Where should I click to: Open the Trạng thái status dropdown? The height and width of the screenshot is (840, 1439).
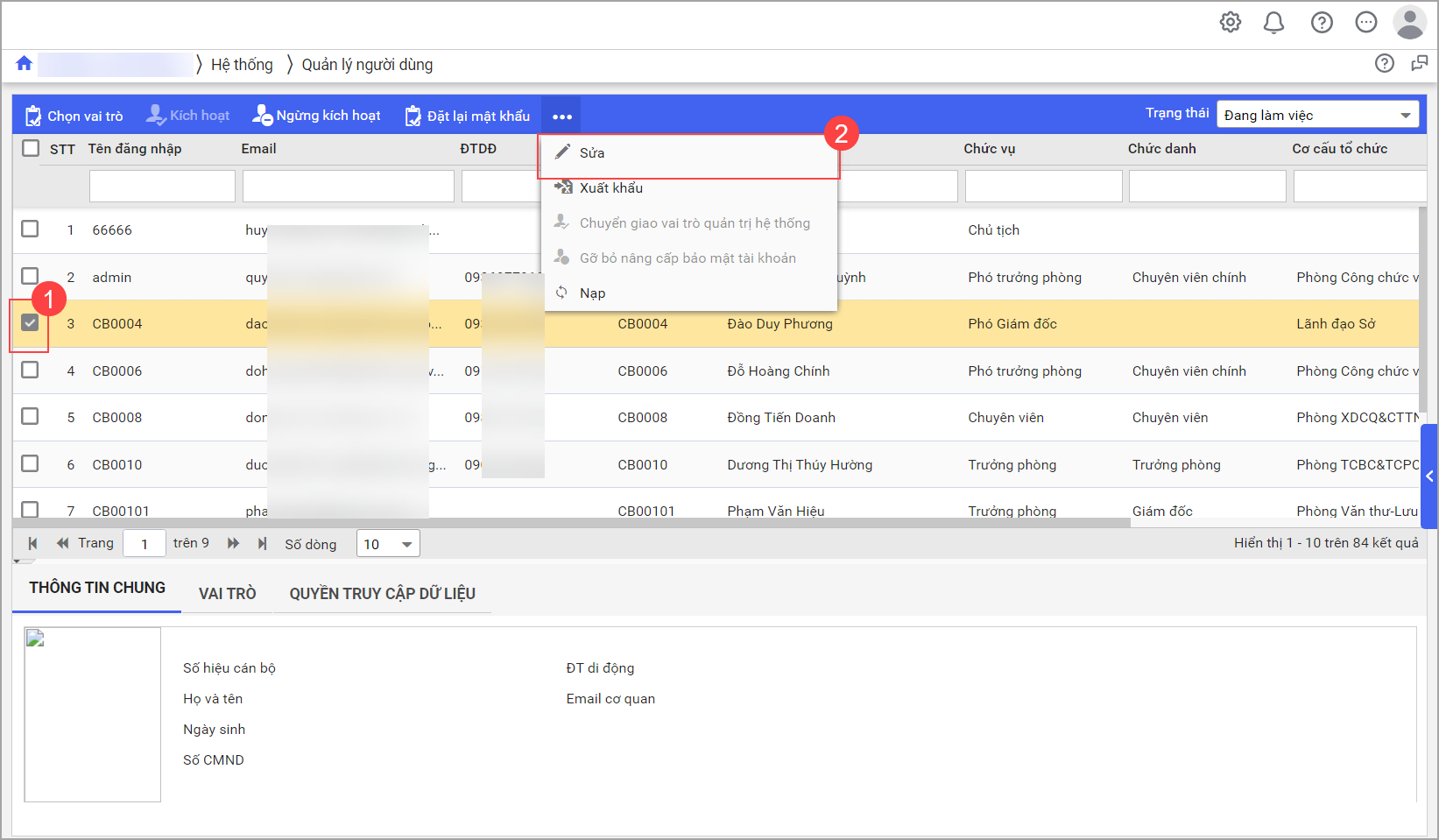[1316, 116]
